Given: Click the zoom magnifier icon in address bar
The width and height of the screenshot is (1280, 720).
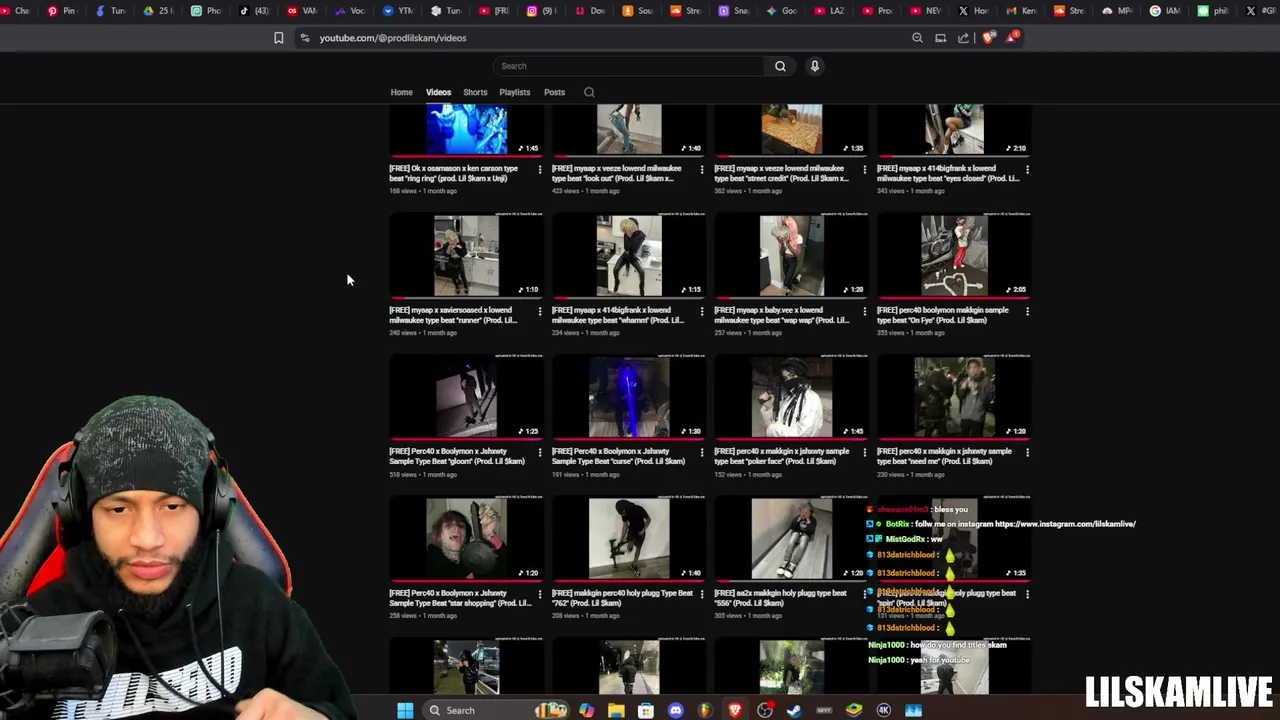Looking at the screenshot, I should [x=917, y=38].
